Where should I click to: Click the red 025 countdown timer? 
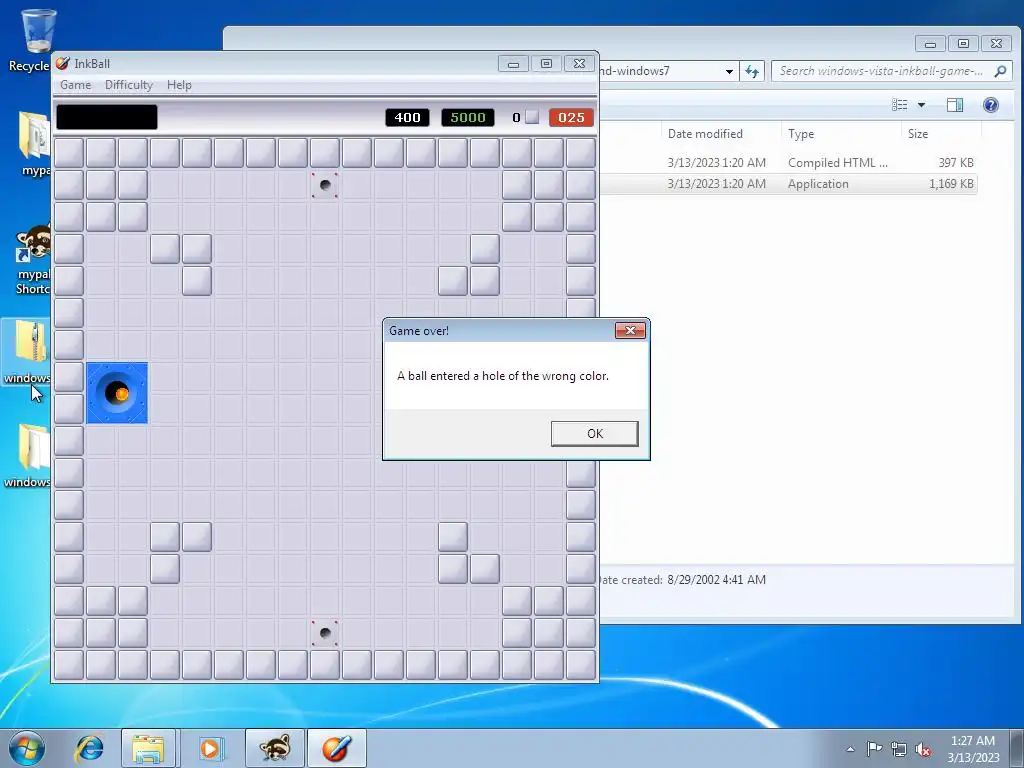click(x=571, y=118)
